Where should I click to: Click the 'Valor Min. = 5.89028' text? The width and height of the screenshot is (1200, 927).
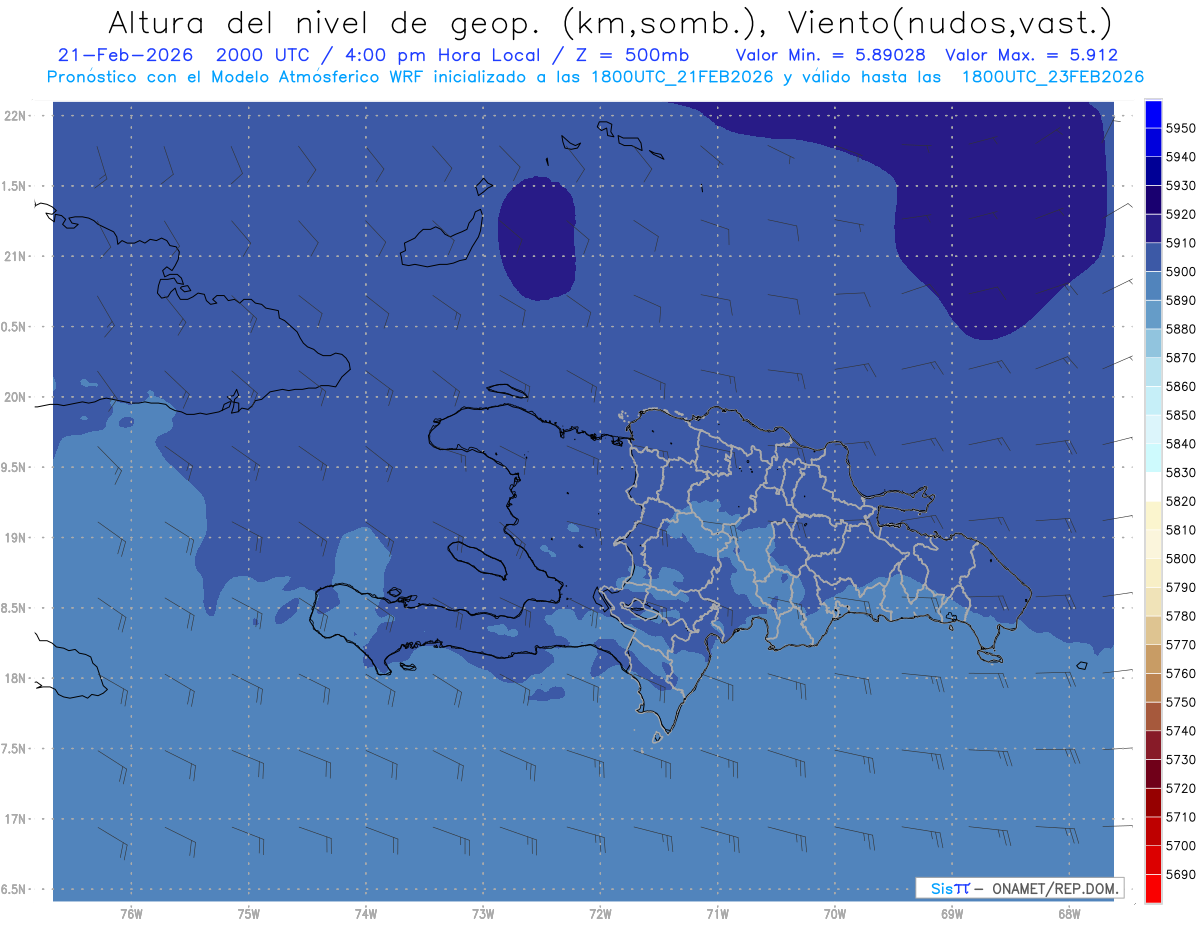pos(830,55)
